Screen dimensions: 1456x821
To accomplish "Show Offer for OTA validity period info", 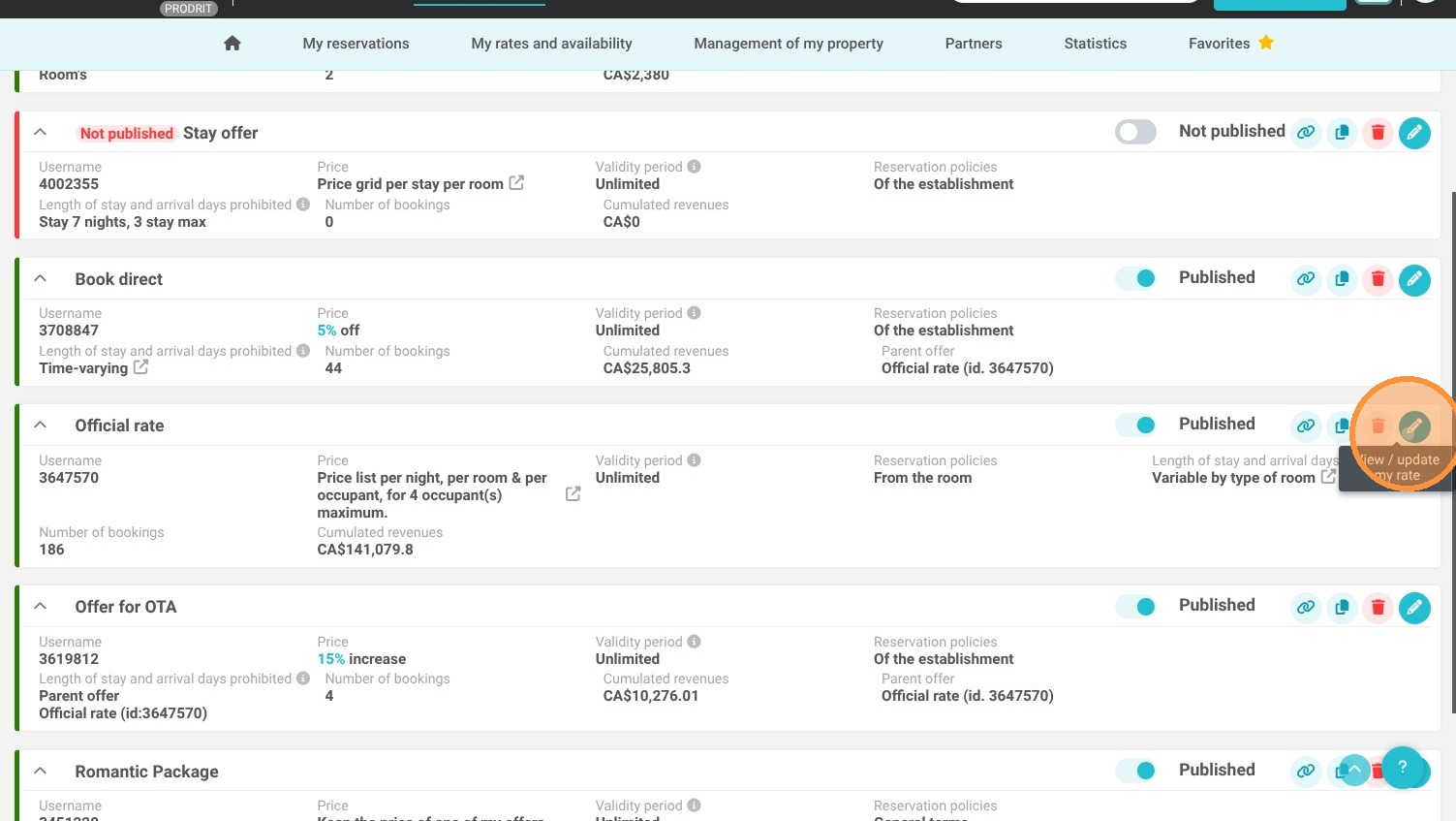I will coord(694,642).
